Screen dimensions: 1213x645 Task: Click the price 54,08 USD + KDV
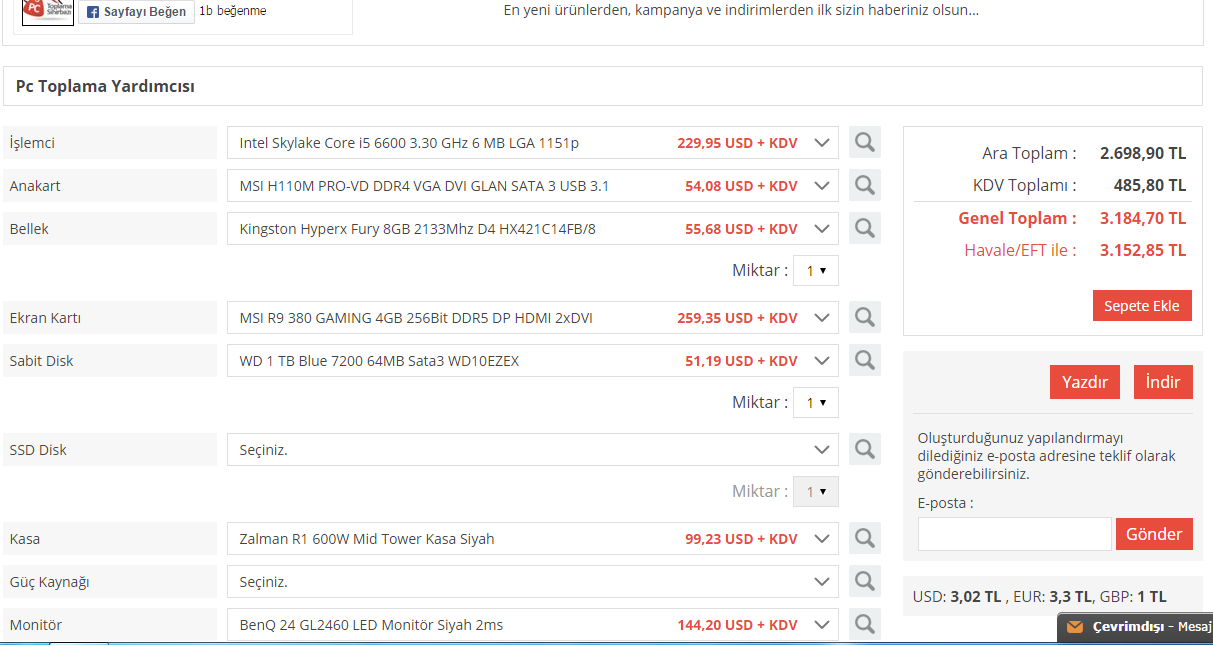click(741, 186)
